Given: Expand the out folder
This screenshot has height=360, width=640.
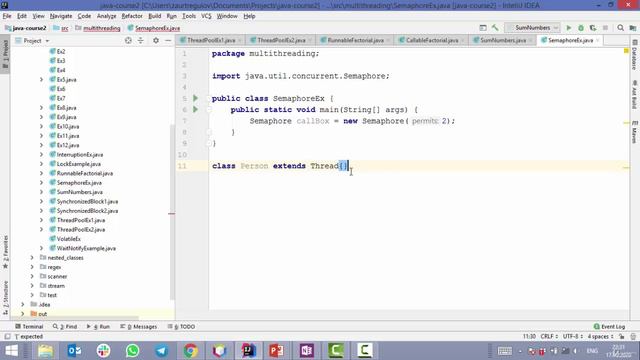Looking at the screenshot, I should pyautogui.click(x=22, y=314).
